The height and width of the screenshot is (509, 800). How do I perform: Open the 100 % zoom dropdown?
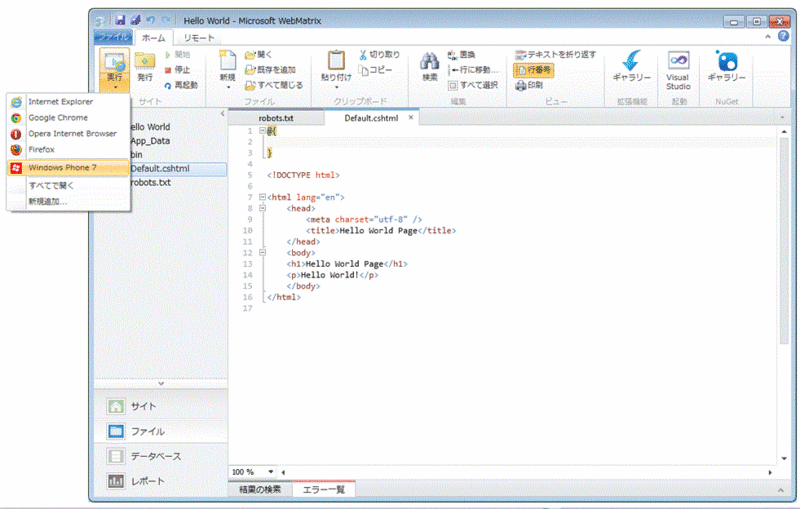tap(271, 472)
